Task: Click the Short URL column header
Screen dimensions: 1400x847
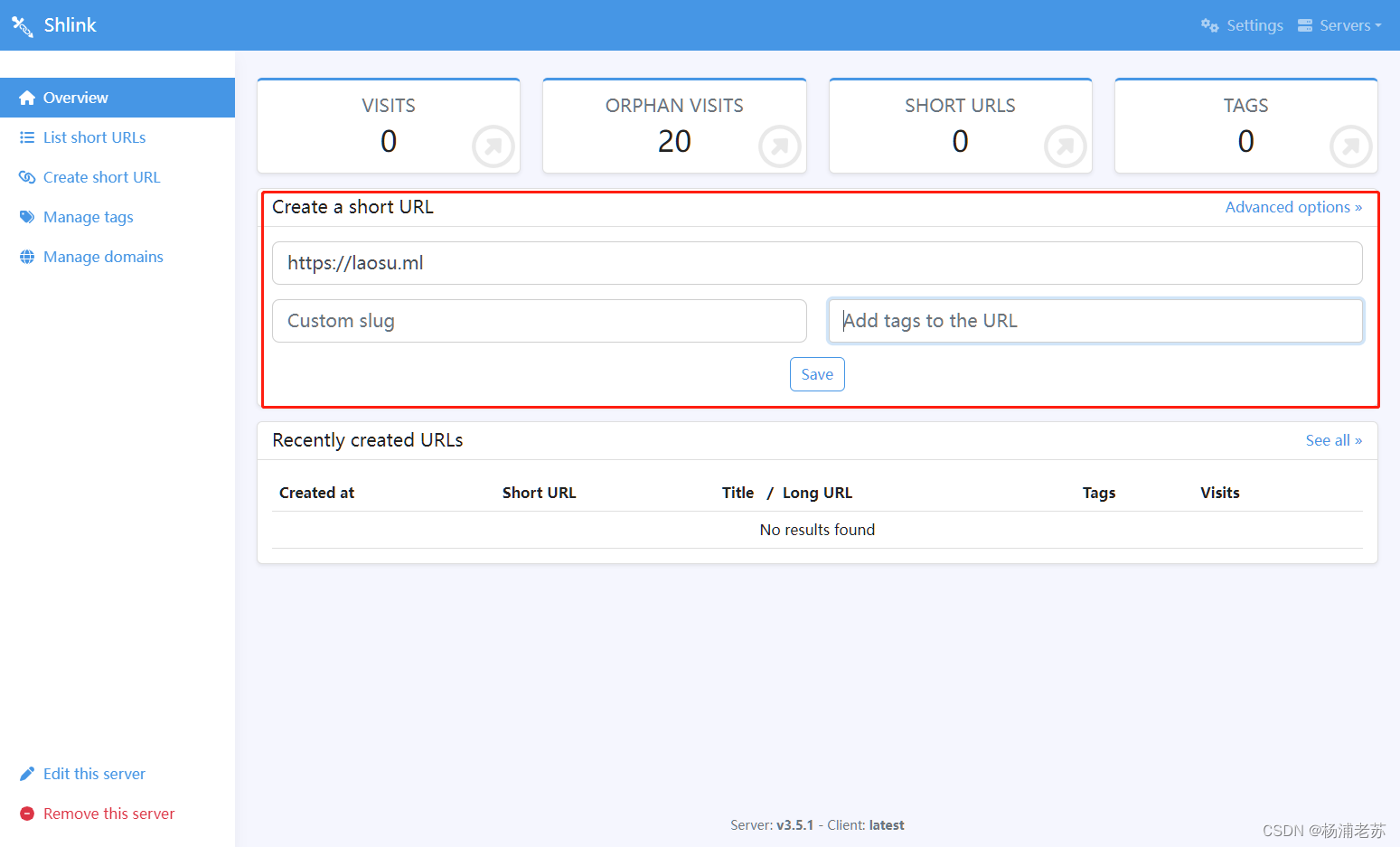Action: coord(539,493)
